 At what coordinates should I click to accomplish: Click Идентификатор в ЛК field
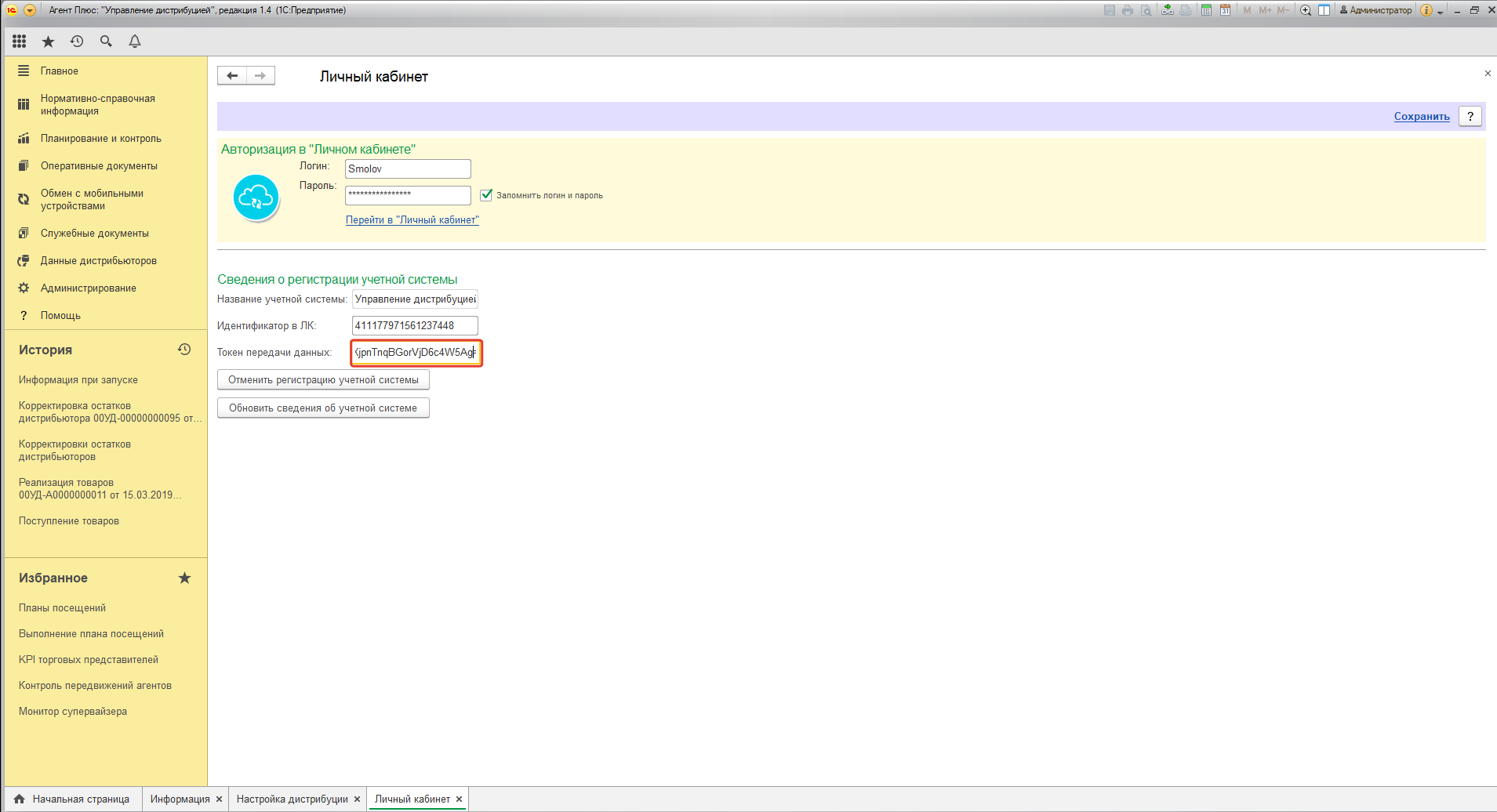415,325
